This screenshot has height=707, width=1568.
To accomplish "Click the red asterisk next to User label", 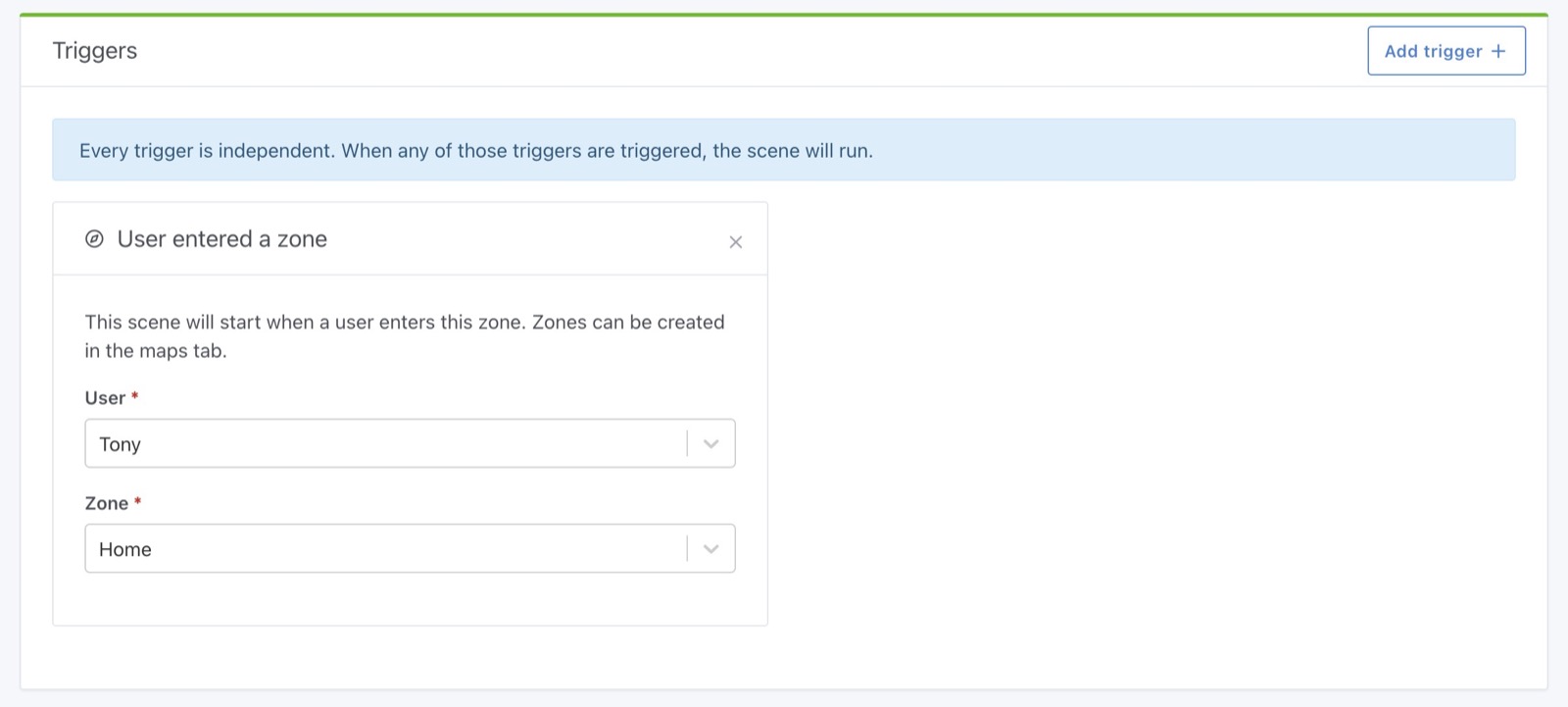I will [134, 397].
